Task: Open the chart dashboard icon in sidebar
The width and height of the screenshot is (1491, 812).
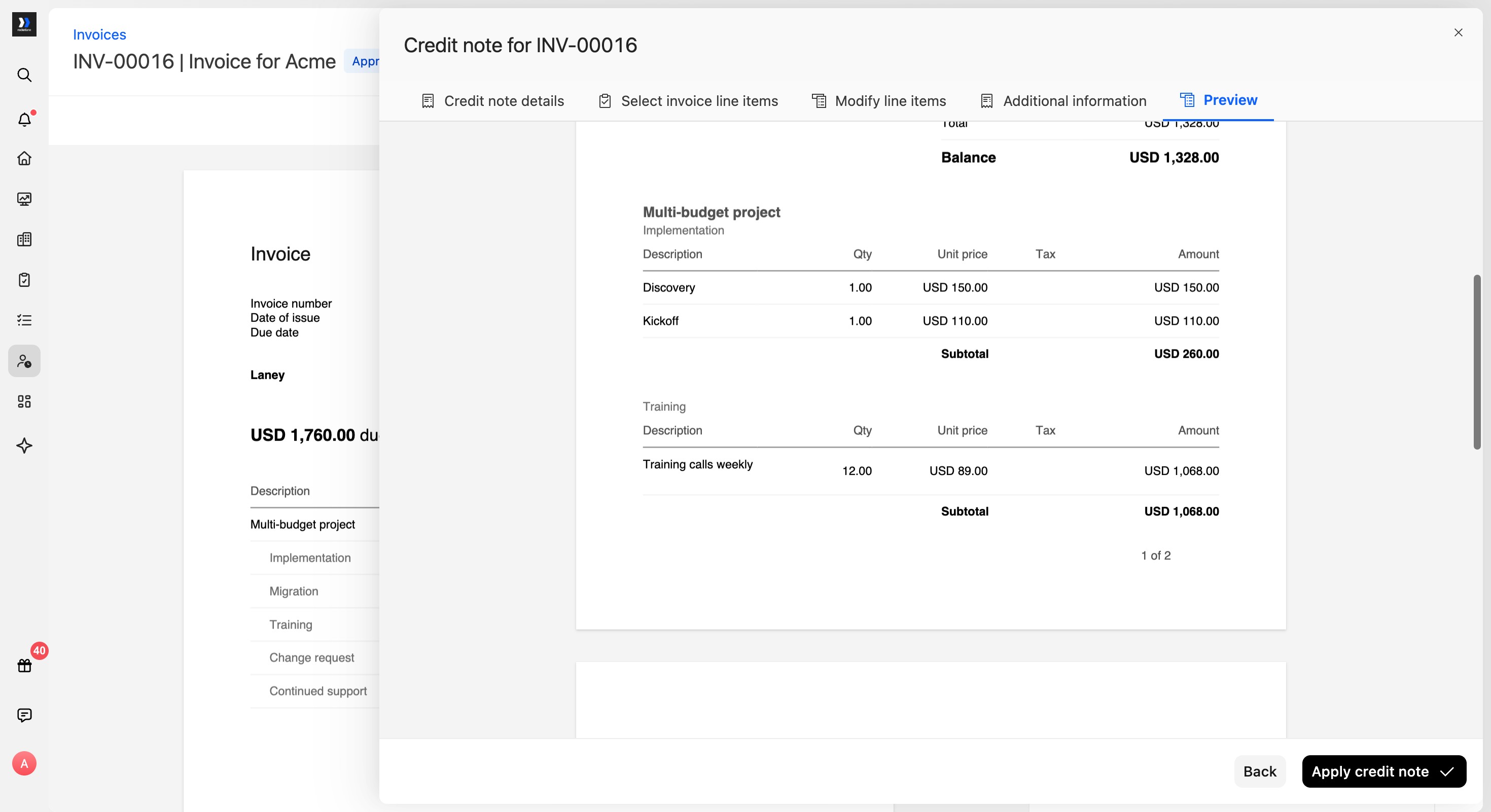Action: pos(24,199)
